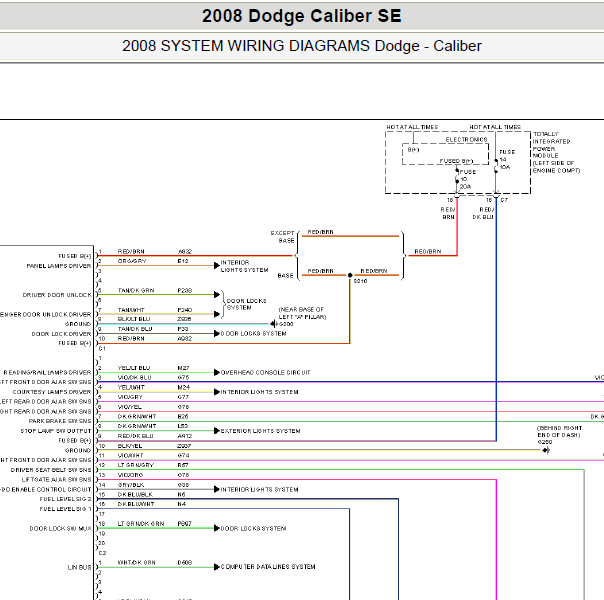
Task: Click the 'TOTALLY INTEGRATED POWER MODULE' label
Action: [x=551, y=145]
